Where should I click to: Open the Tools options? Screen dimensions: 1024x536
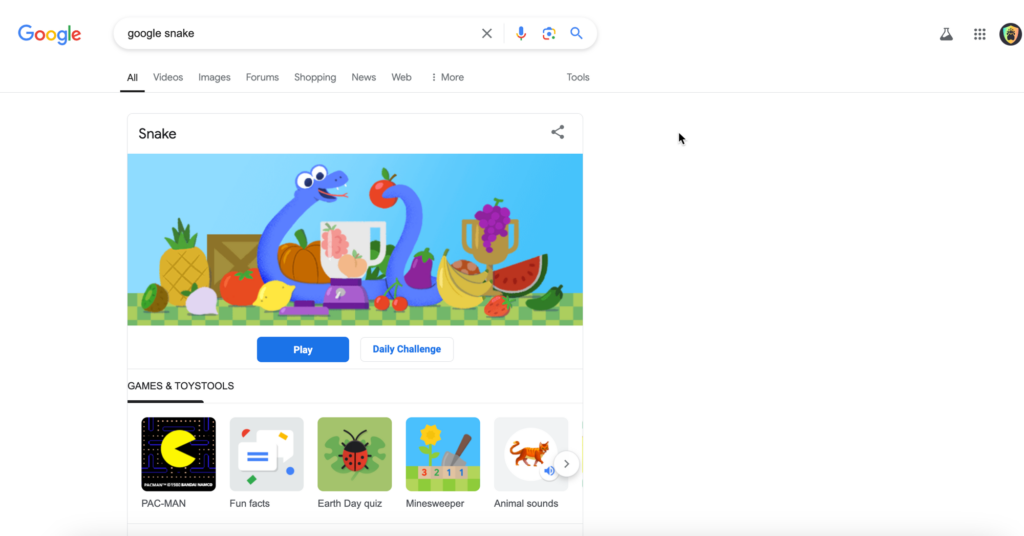click(x=578, y=77)
